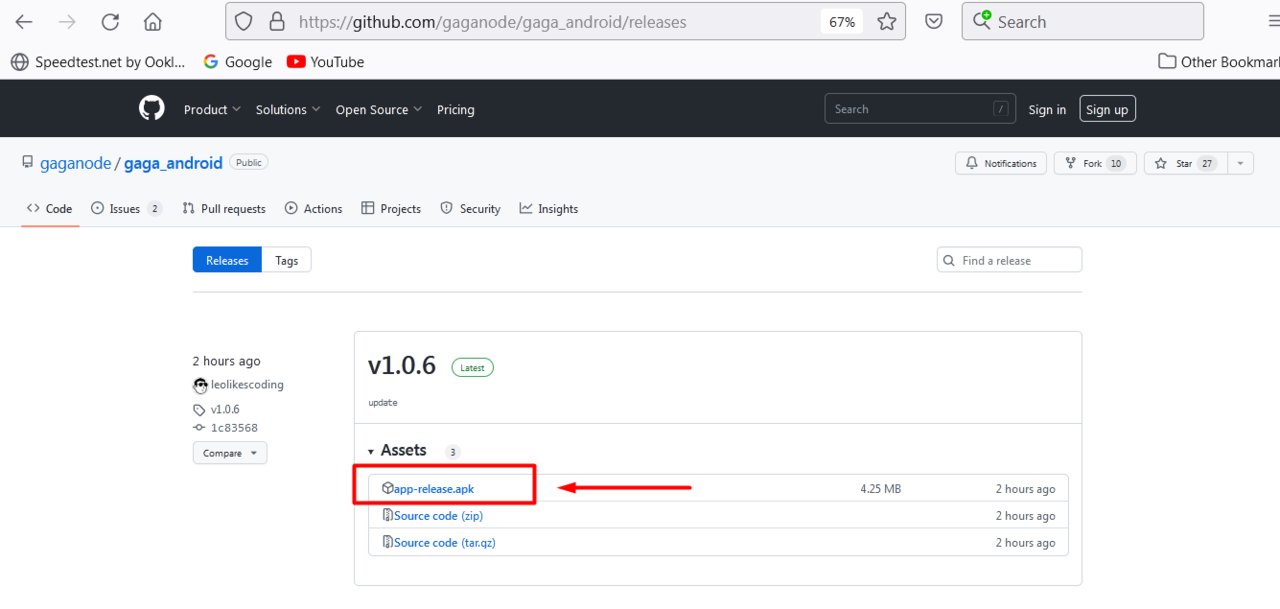
Task: Open the Google bookmark
Action: coord(237,62)
